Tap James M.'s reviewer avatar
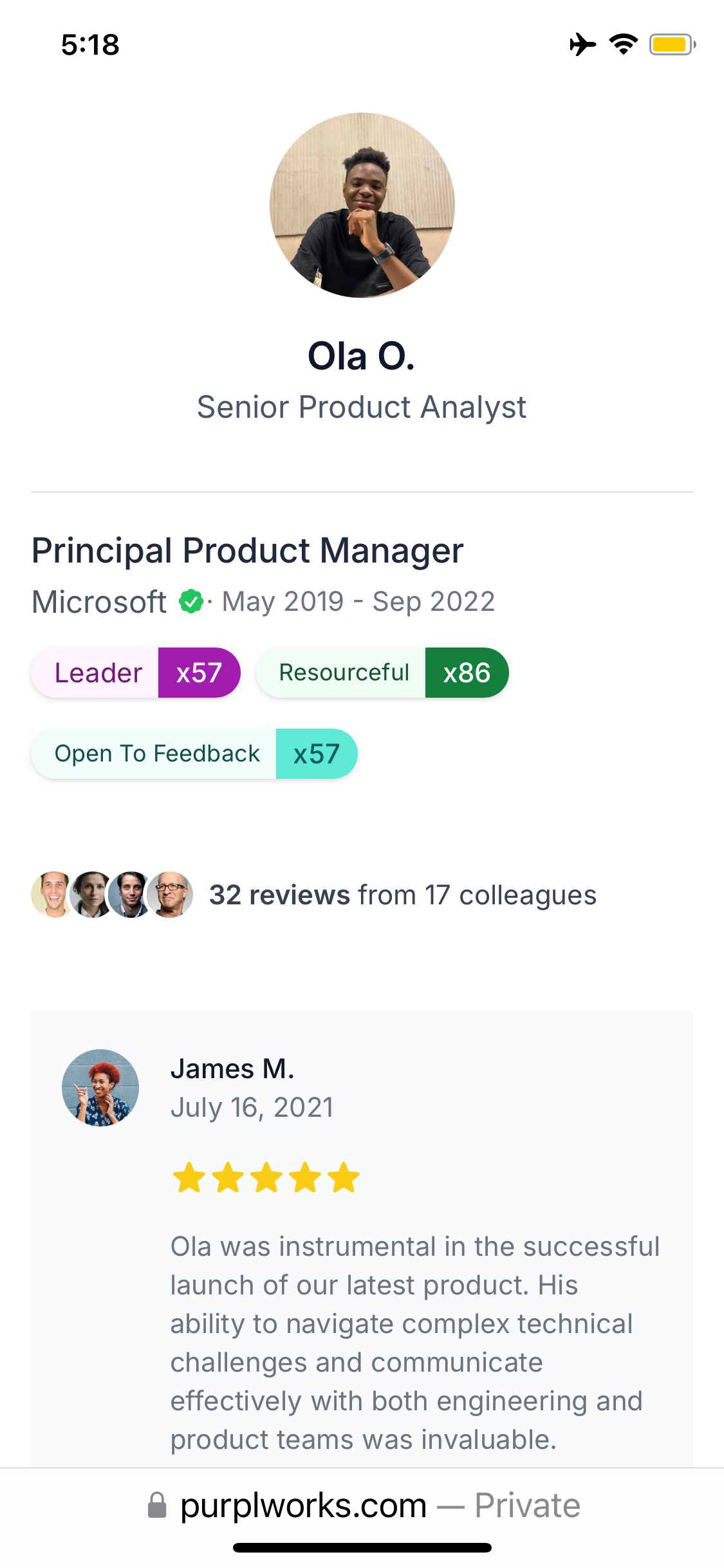Screen dimensions: 724x1568 coord(100,1088)
